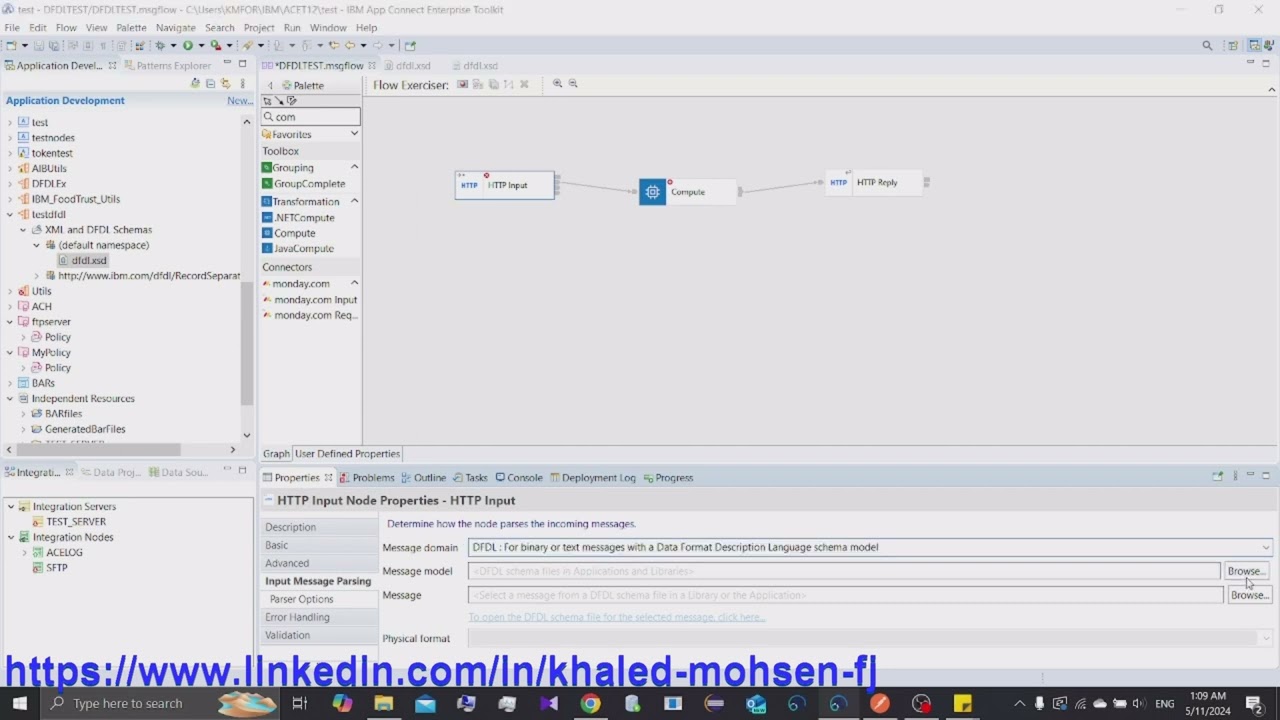This screenshot has width=1280, height=720.
Task: Expand the Favorites palette drawer
Action: (x=354, y=134)
